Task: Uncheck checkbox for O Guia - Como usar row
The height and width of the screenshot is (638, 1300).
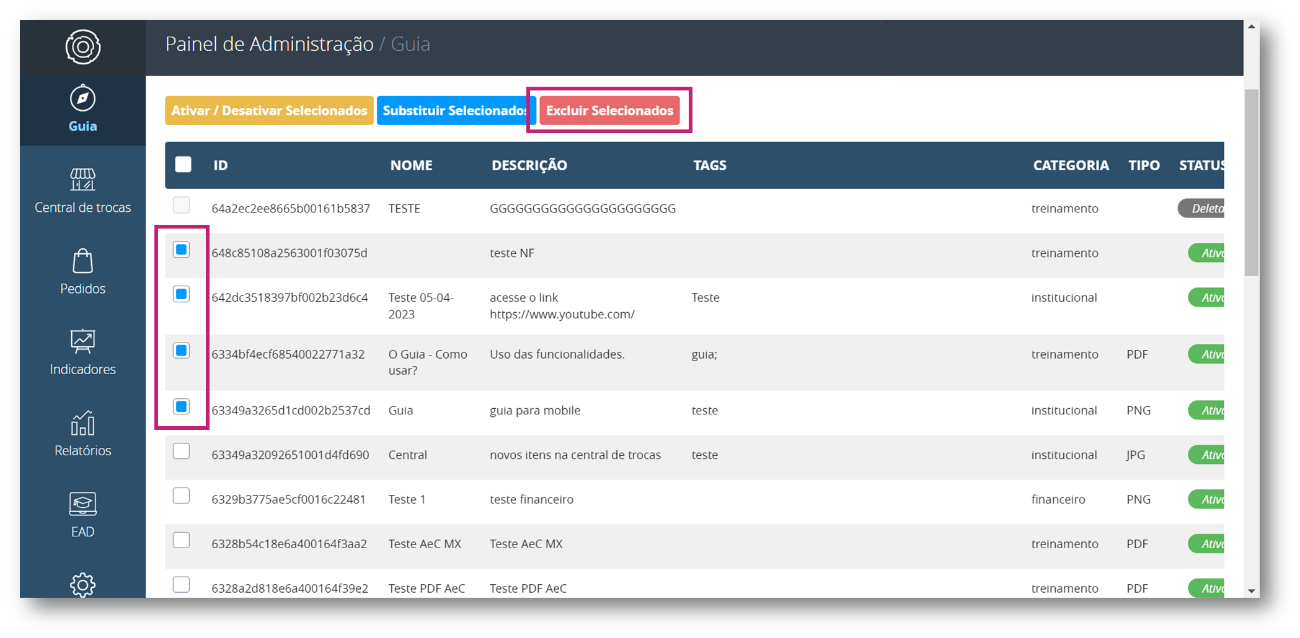Action: (x=181, y=350)
